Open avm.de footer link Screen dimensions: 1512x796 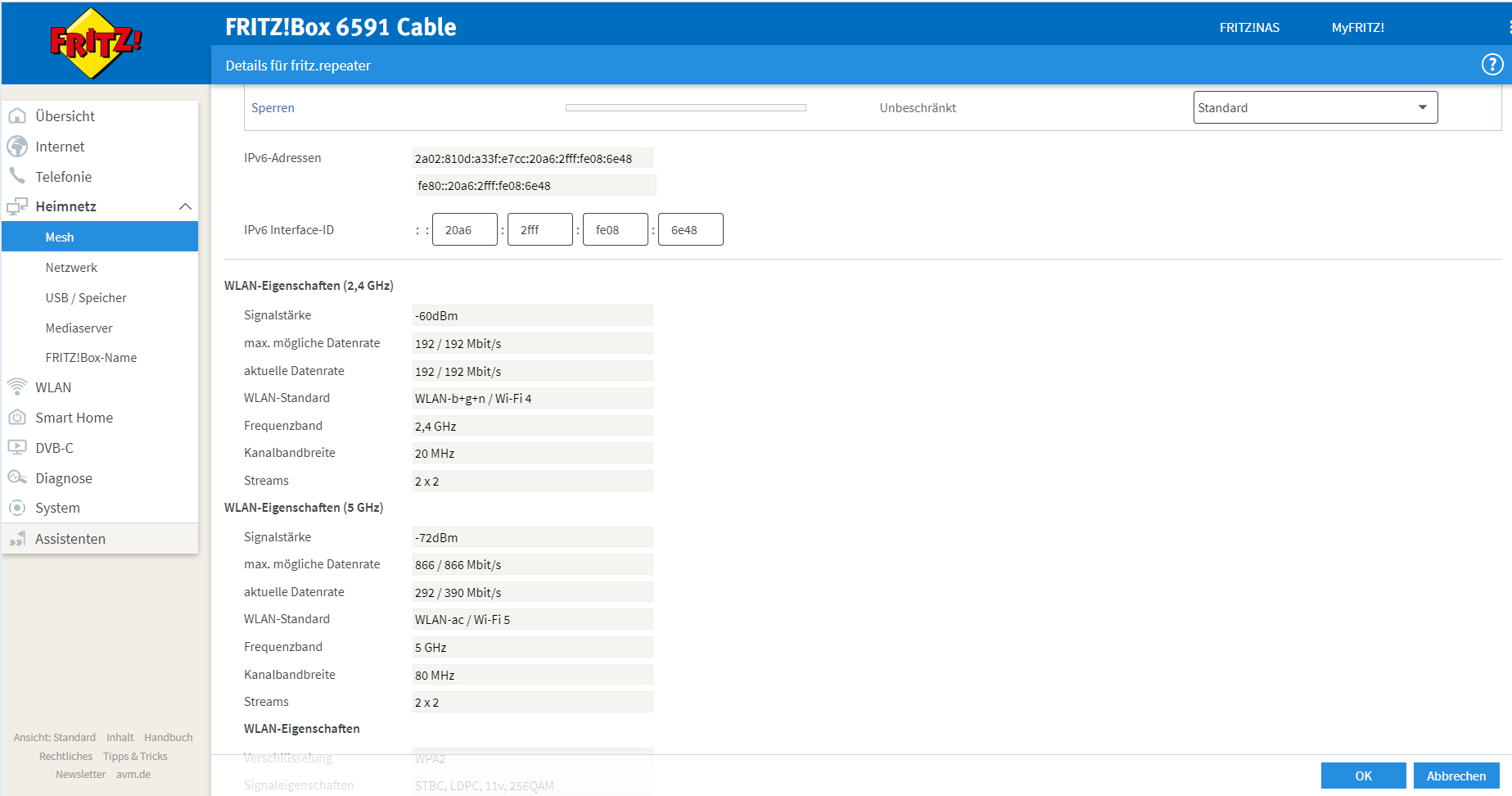pos(133,774)
